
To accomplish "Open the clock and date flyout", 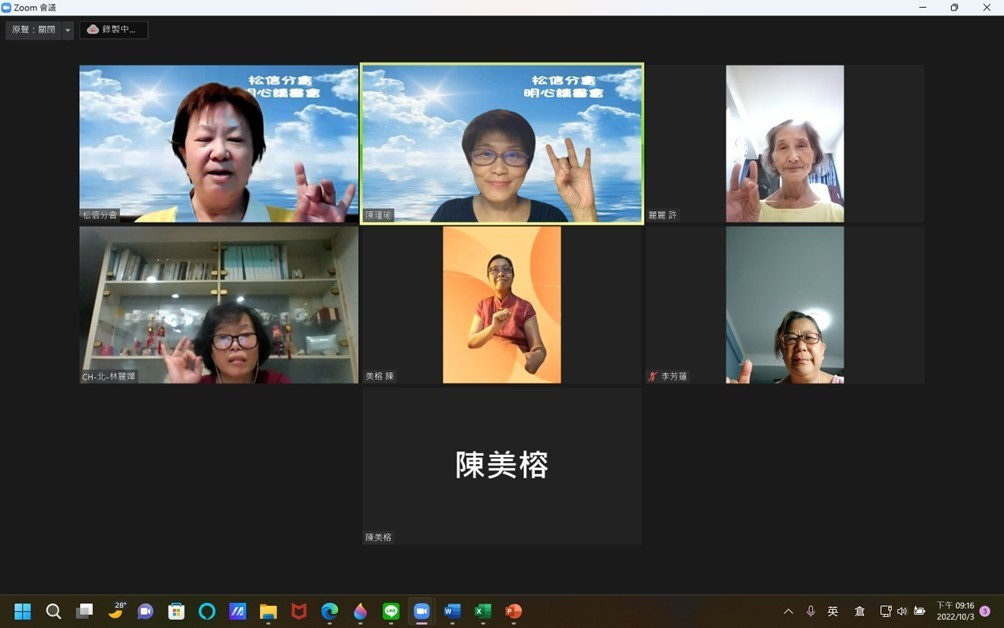I will (x=955, y=611).
